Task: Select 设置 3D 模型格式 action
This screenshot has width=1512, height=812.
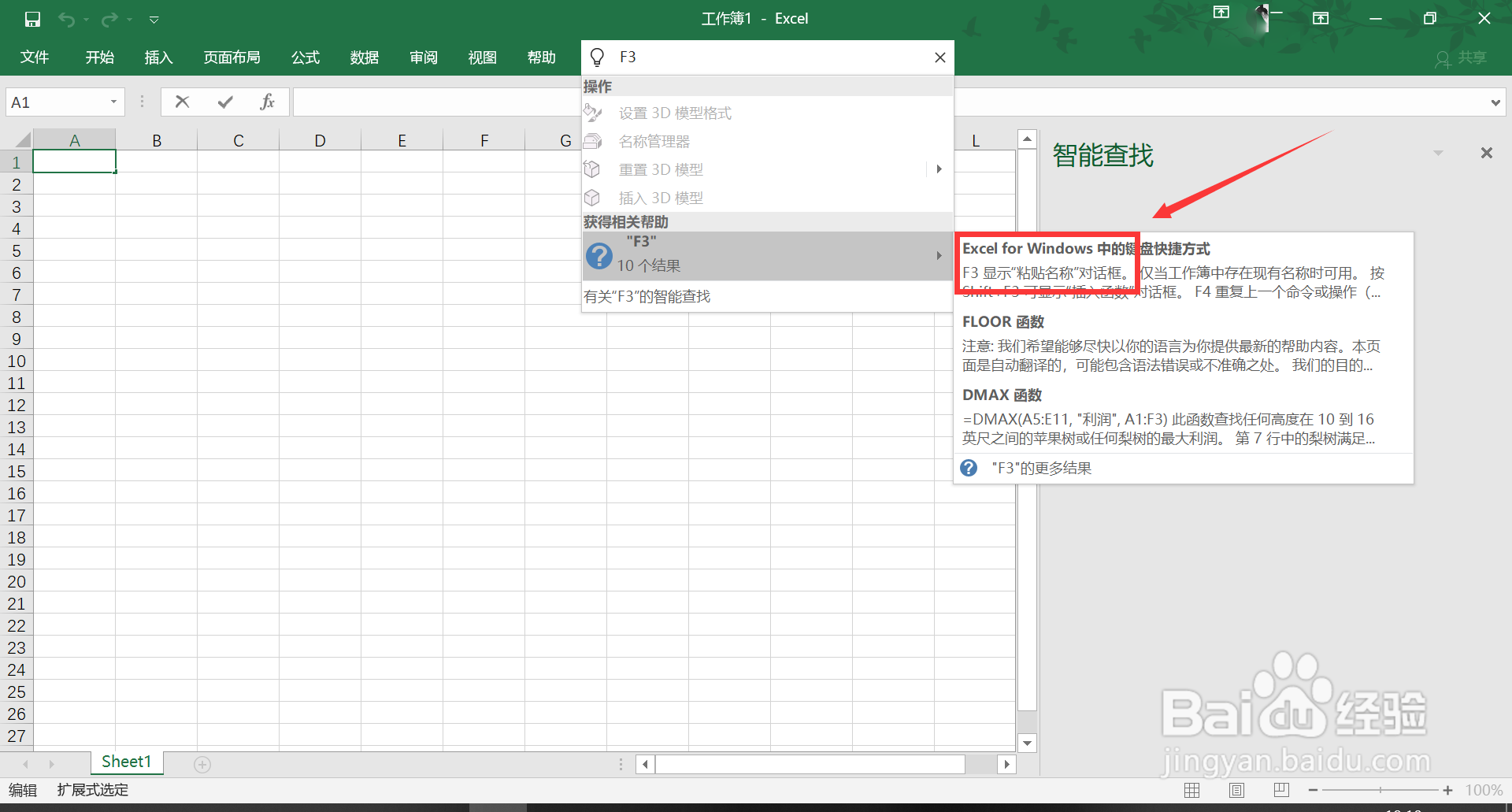Action: click(x=768, y=113)
